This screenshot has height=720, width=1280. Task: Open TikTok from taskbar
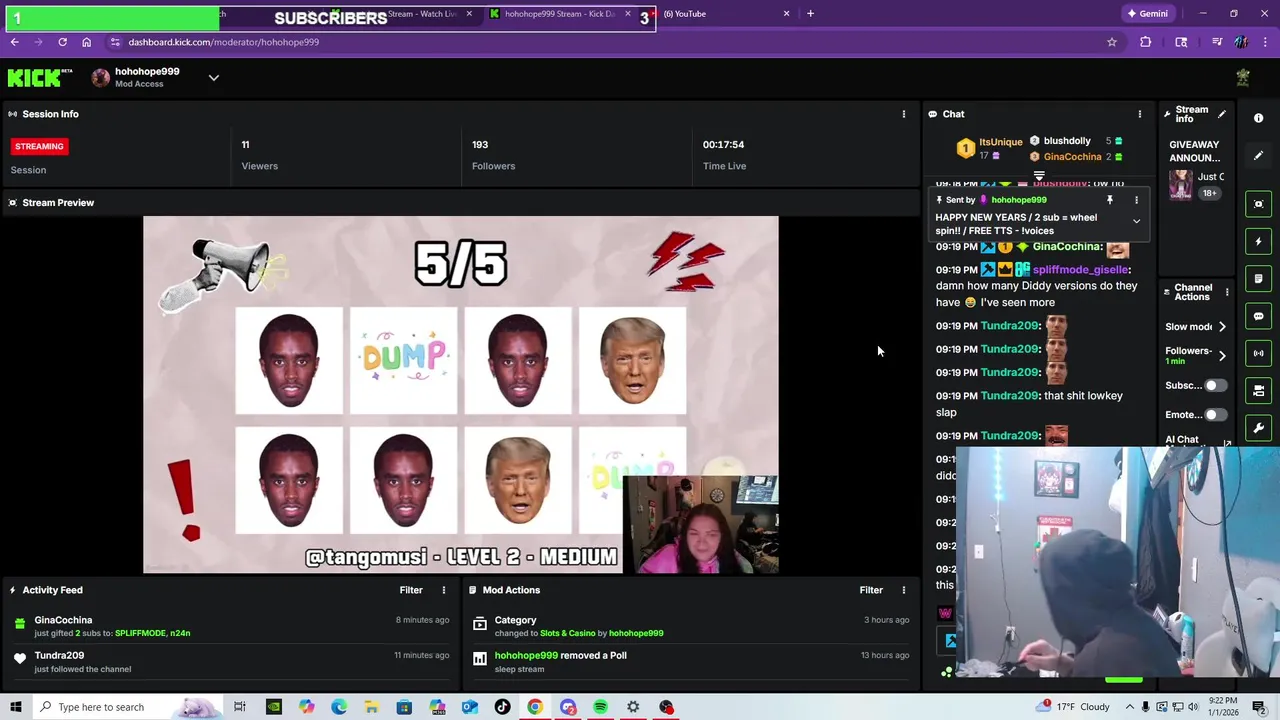(502, 707)
